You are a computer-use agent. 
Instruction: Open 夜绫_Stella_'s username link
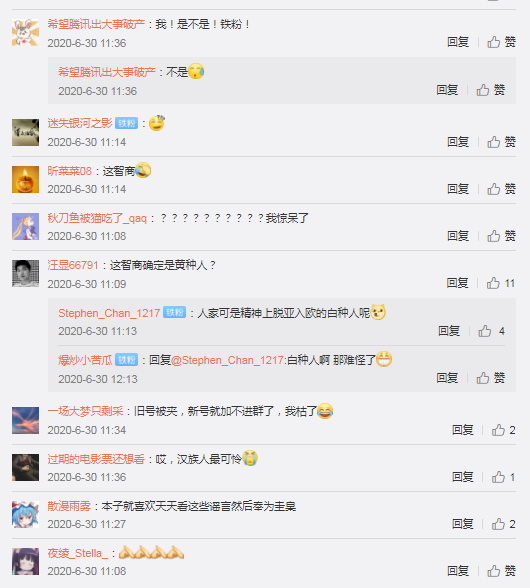78,553
